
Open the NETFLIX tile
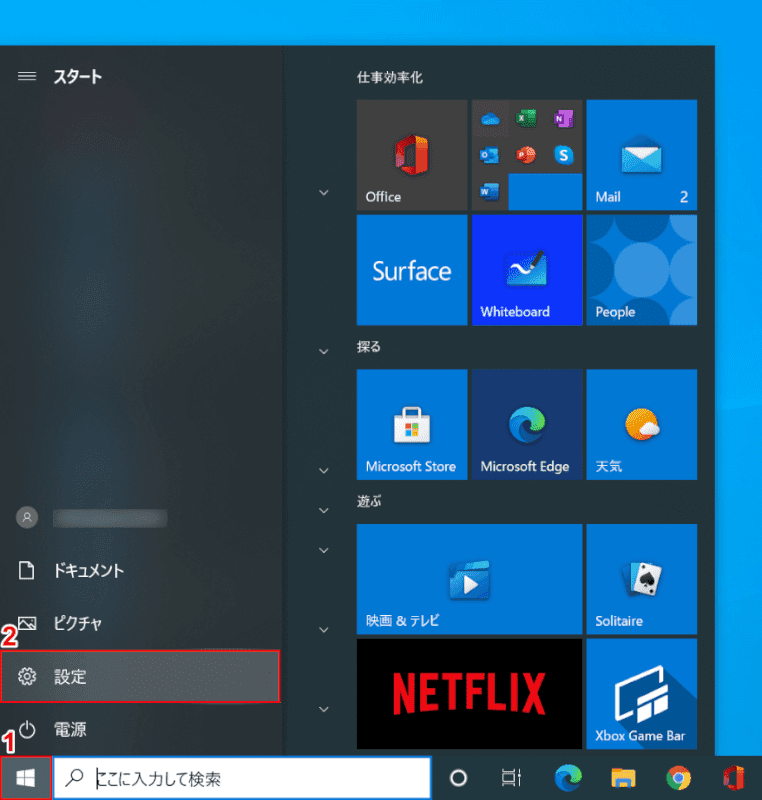(x=469, y=694)
